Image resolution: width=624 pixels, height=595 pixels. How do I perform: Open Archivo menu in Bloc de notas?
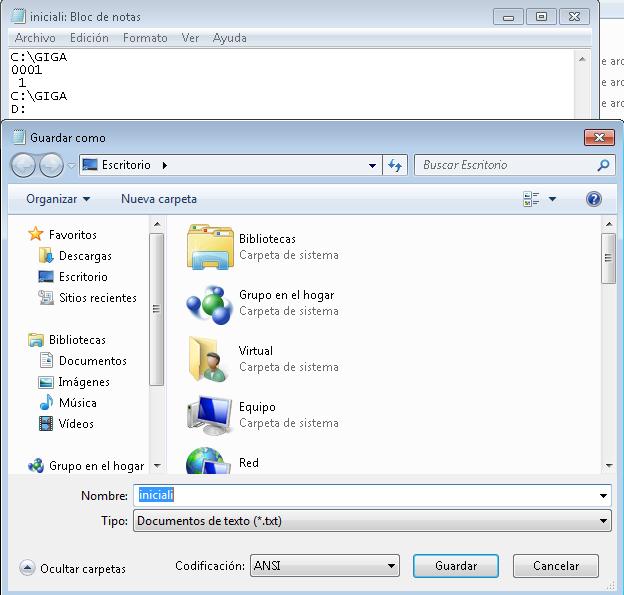point(35,38)
